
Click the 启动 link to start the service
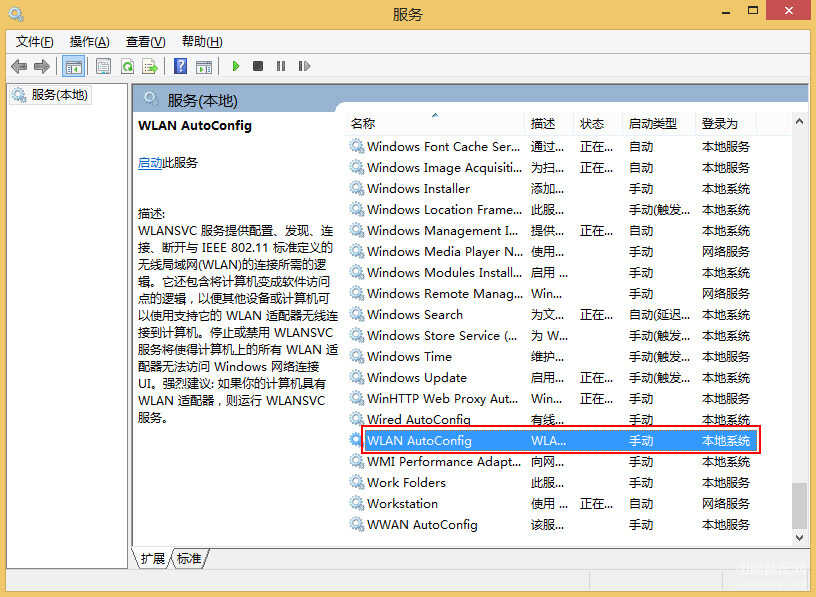(150, 162)
